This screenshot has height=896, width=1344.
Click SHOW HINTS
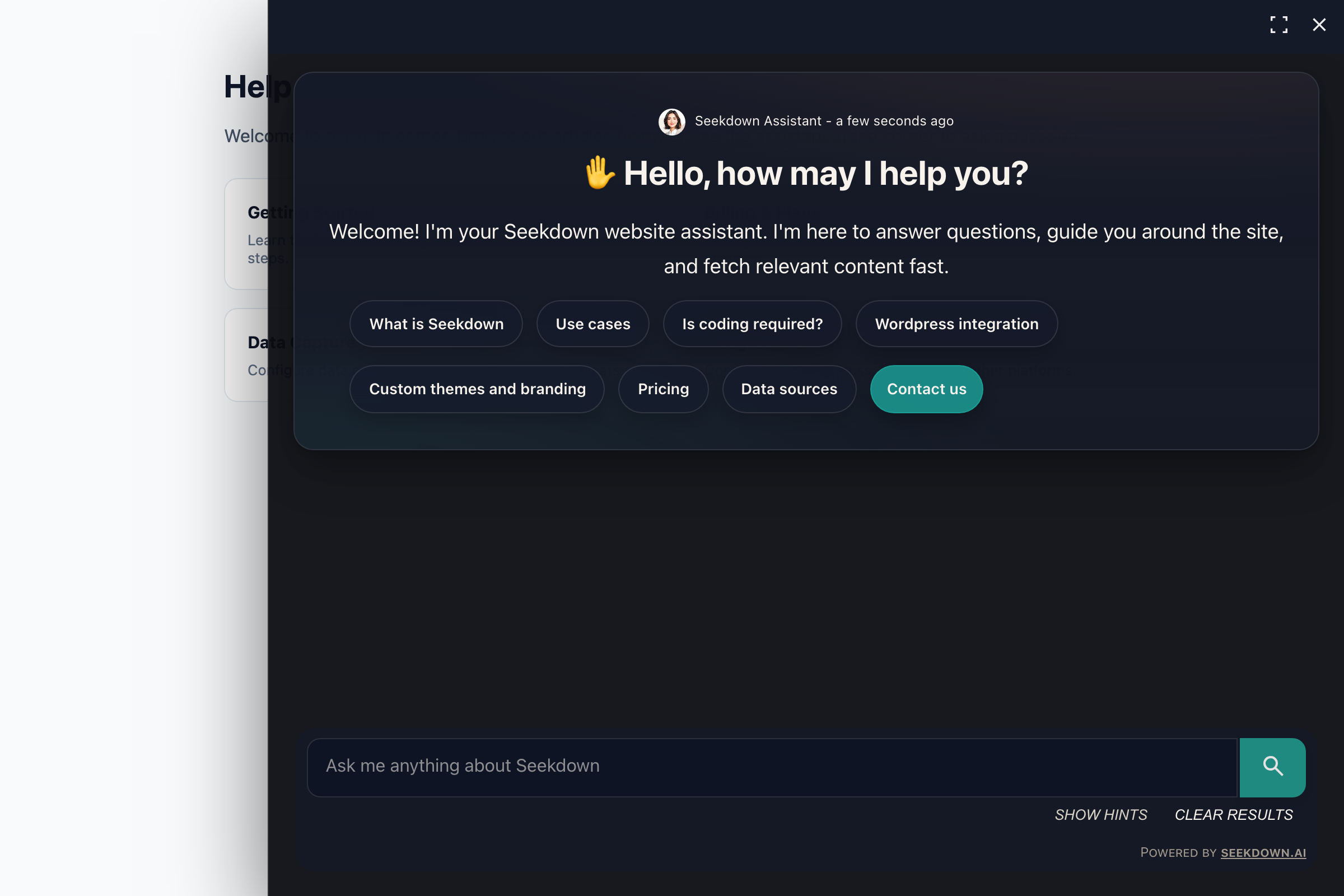tap(1100, 814)
